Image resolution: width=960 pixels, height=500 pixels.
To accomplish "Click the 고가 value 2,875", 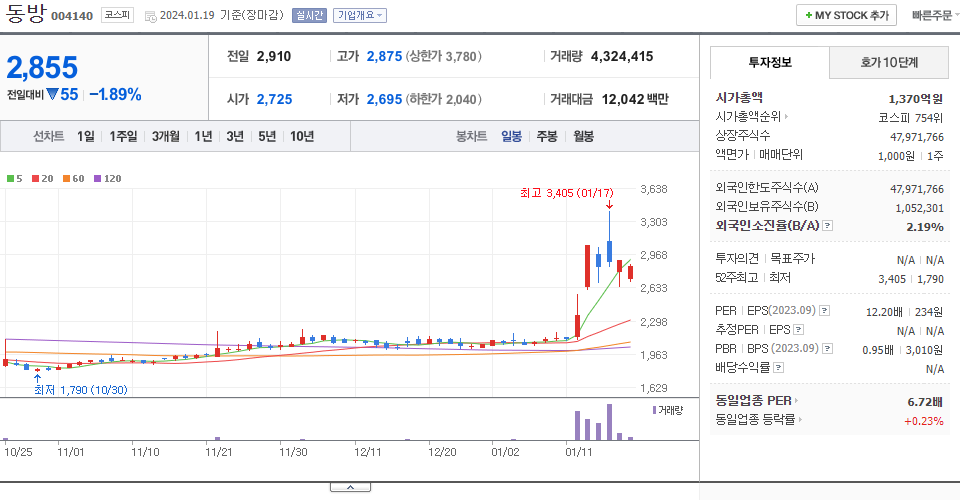I will point(384,56).
